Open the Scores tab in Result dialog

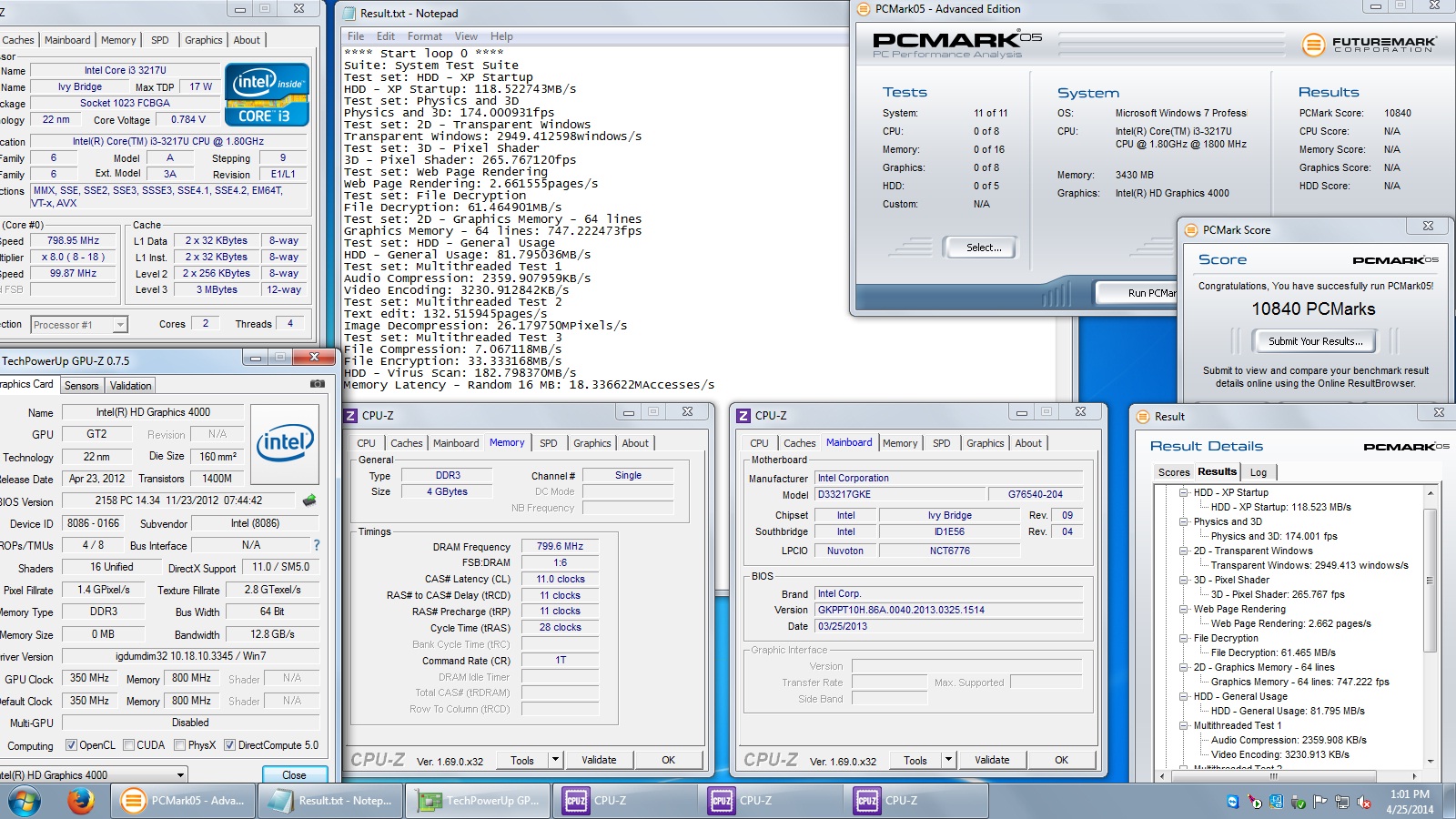coord(1174,472)
